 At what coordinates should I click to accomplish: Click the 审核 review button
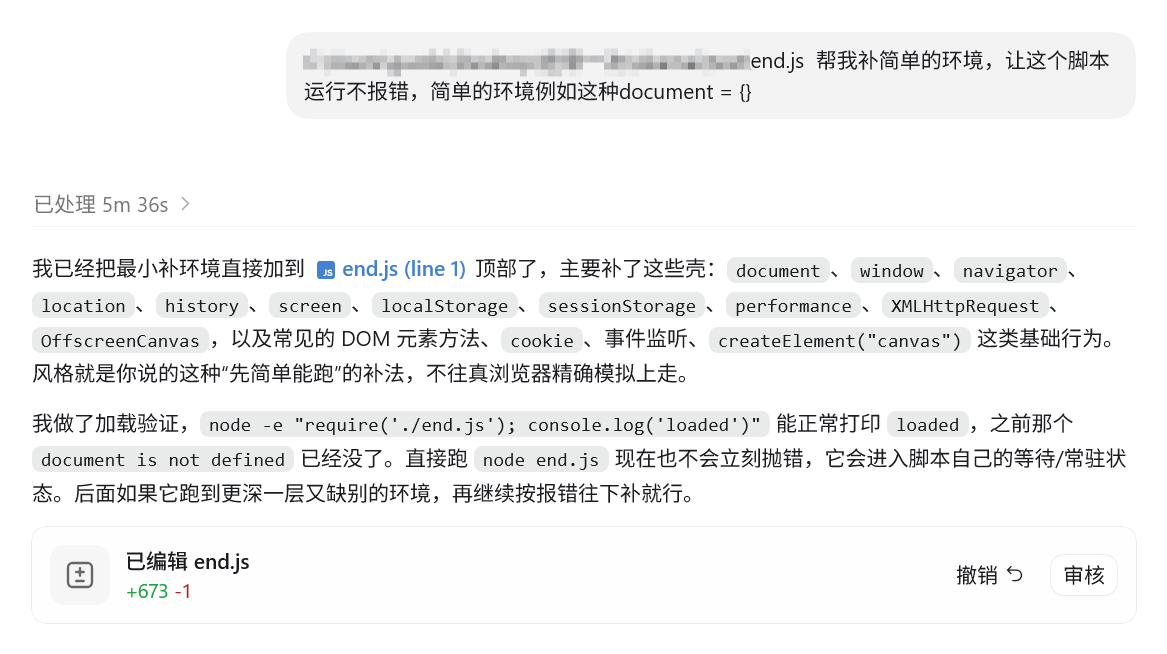[1084, 575]
